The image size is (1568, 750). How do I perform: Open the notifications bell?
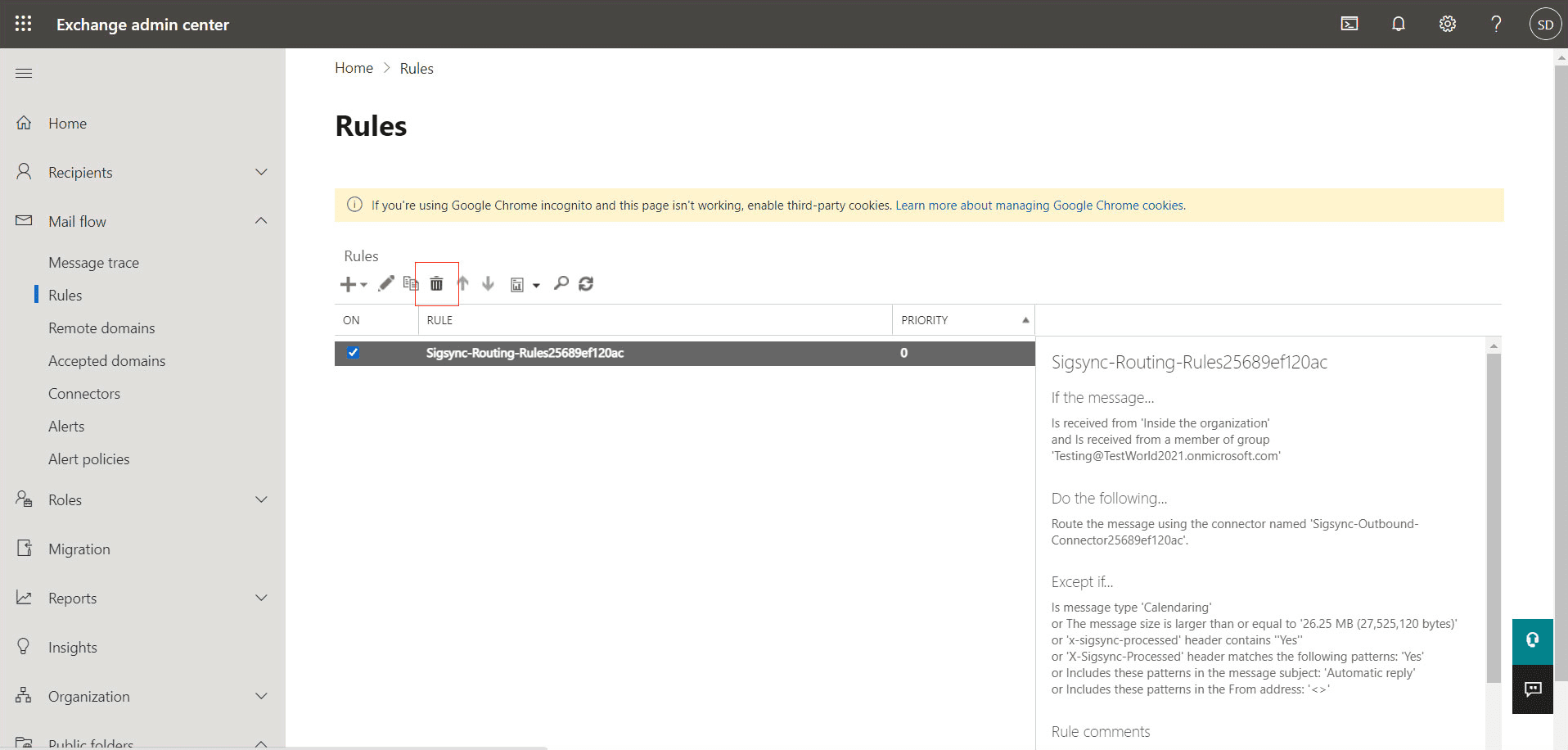1398,24
